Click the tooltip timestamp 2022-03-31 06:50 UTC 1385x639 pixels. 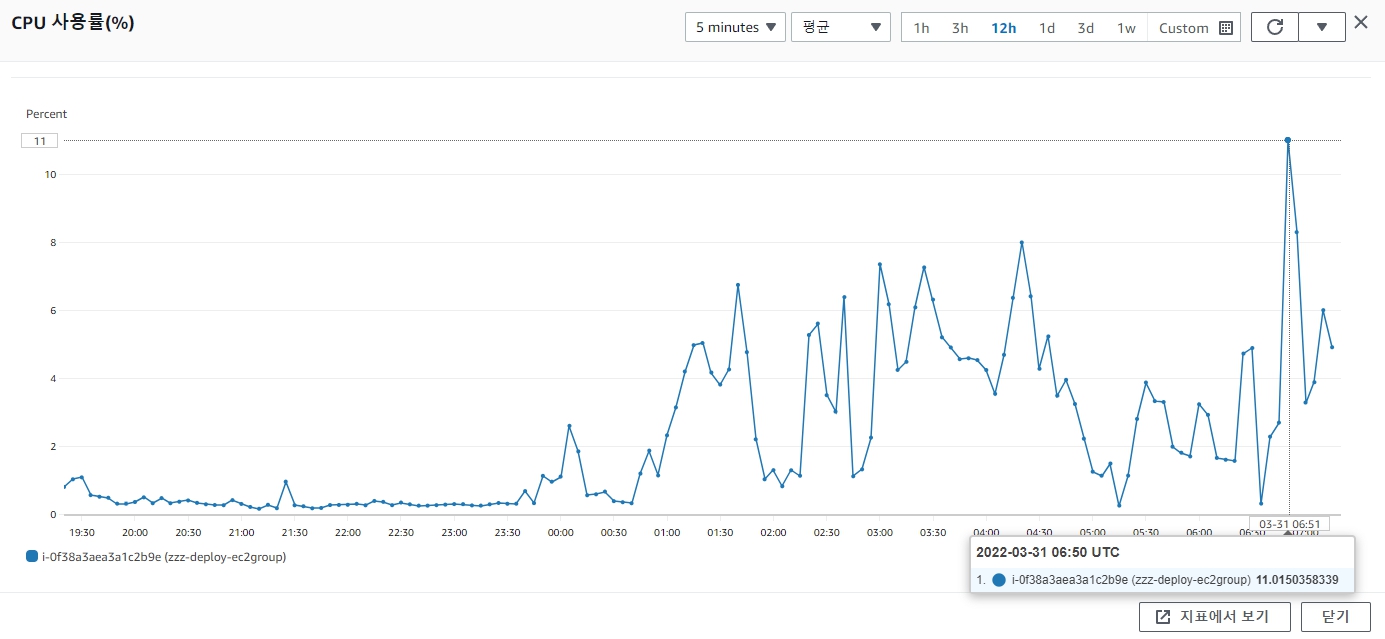coord(1048,552)
